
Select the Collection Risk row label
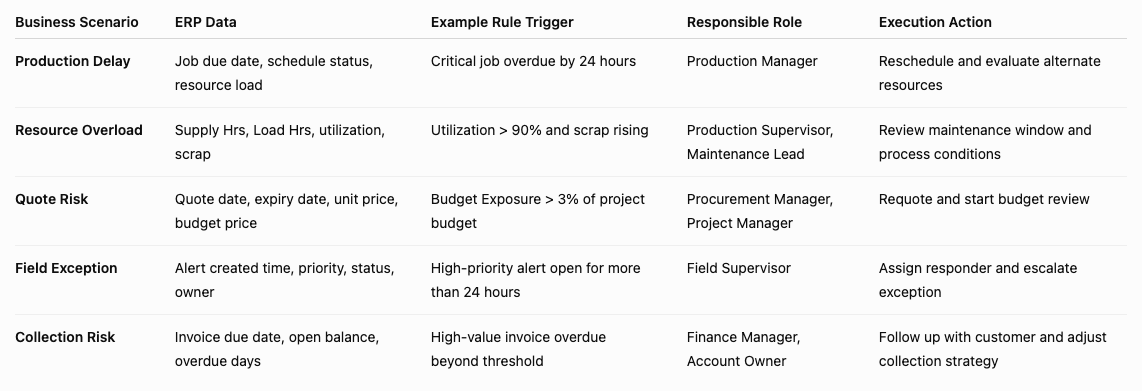[66, 337]
